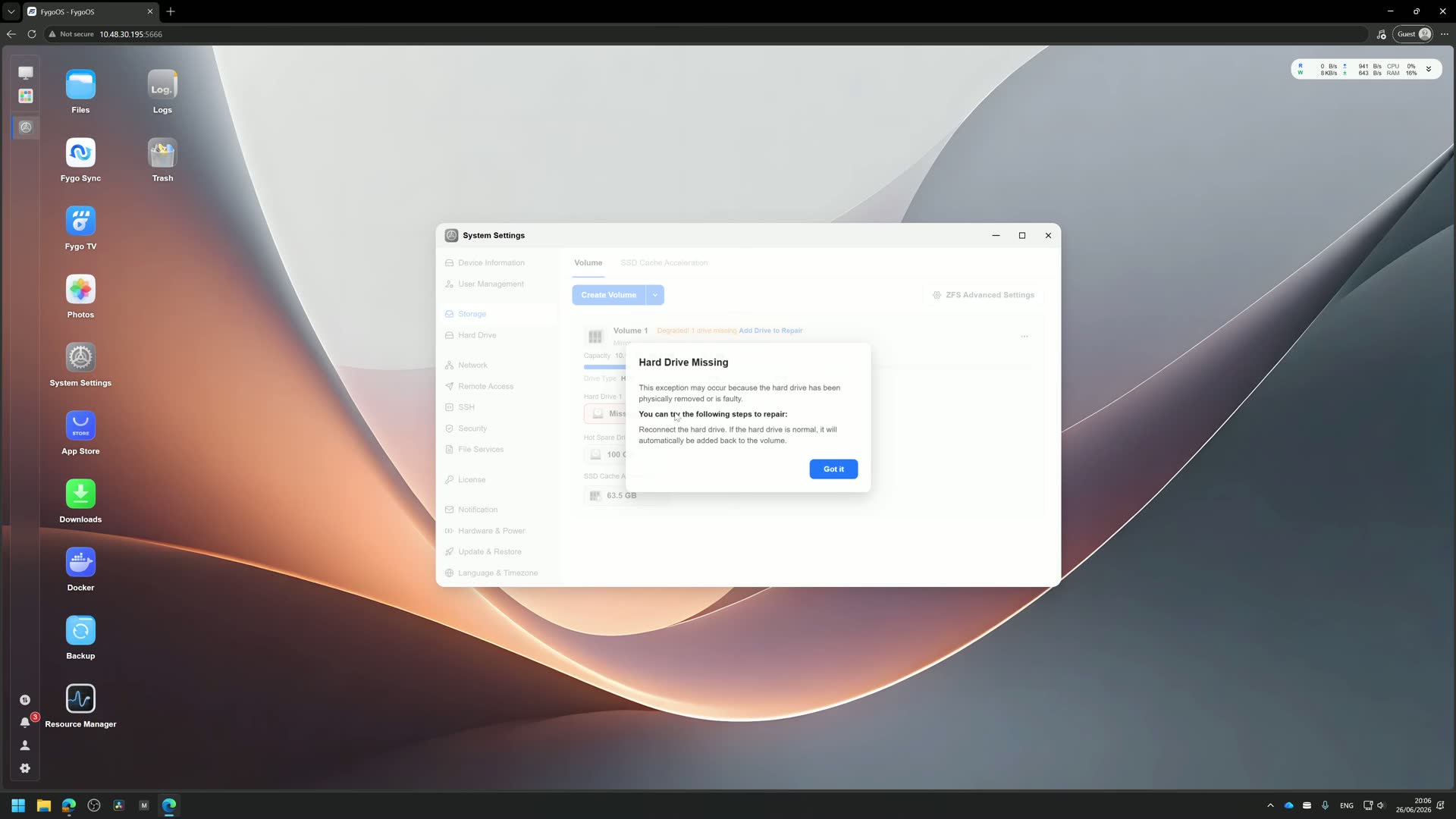Select the System Settings sidebar task icon

(26, 127)
